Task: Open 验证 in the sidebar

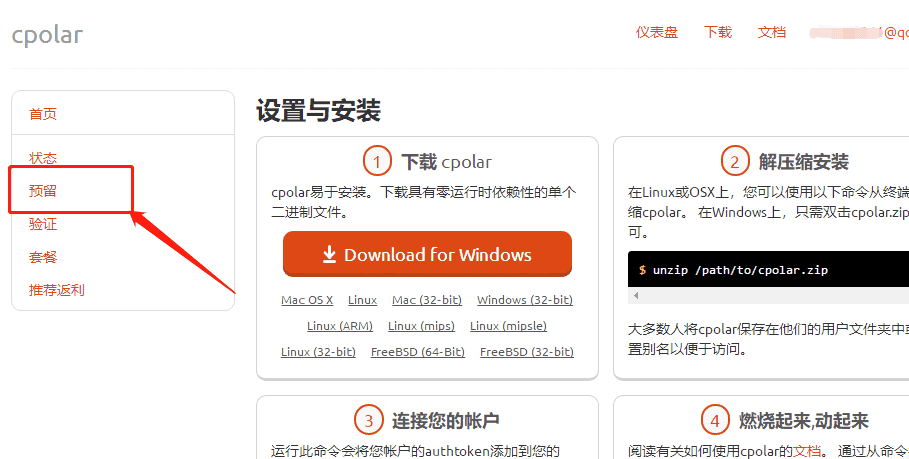Action: [x=43, y=224]
